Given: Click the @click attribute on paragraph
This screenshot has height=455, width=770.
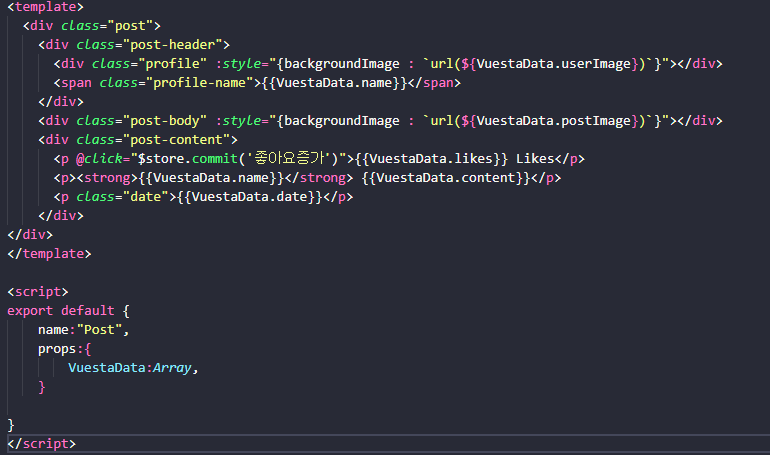Looking at the screenshot, I should [99, 159].
